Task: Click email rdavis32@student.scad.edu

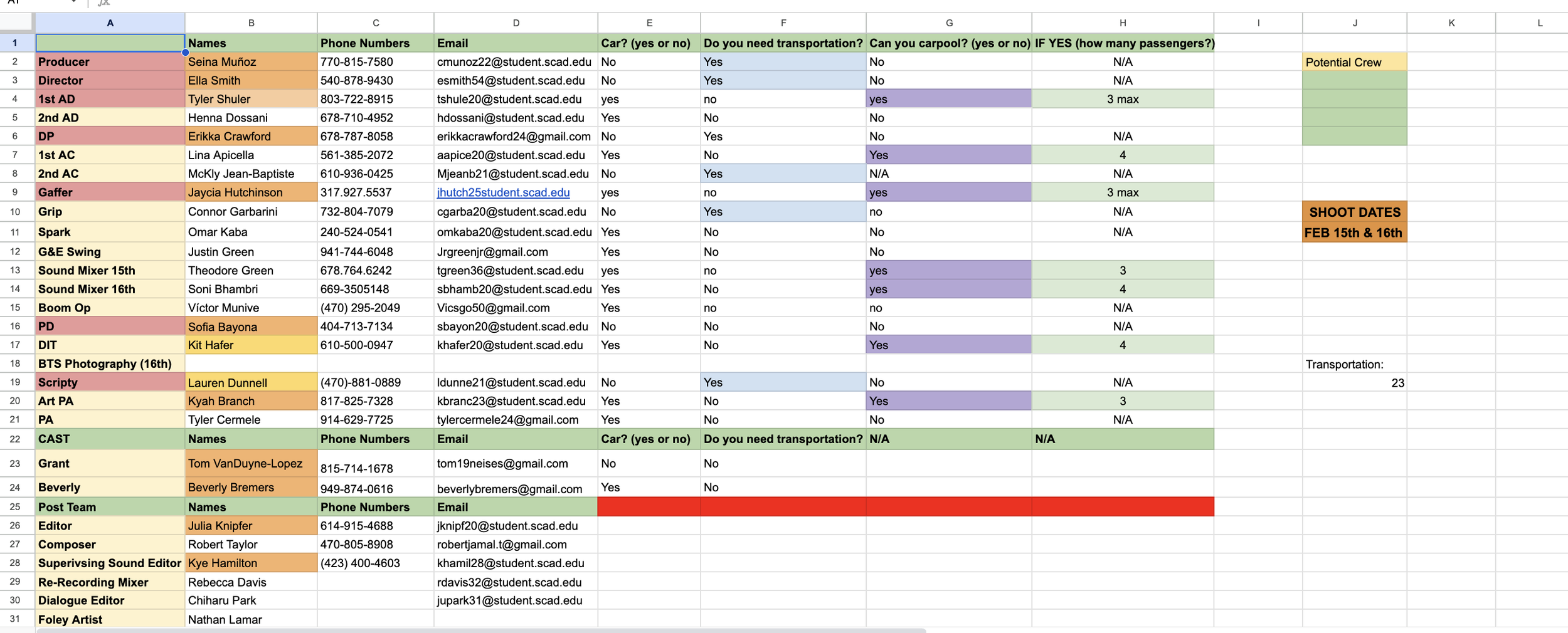Action: (x=516, y=582)
